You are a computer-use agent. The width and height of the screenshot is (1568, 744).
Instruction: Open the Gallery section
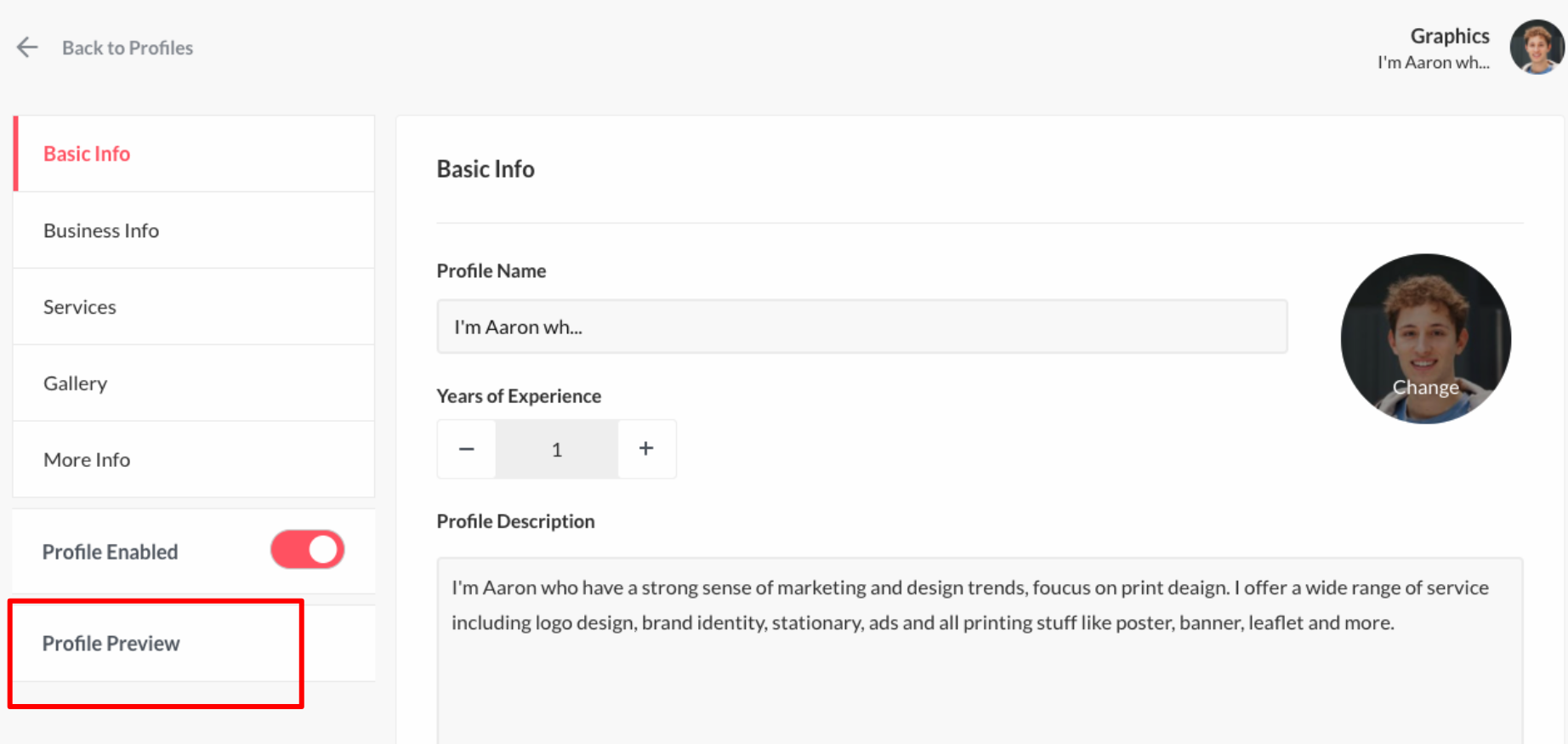[x=194, y=383]
